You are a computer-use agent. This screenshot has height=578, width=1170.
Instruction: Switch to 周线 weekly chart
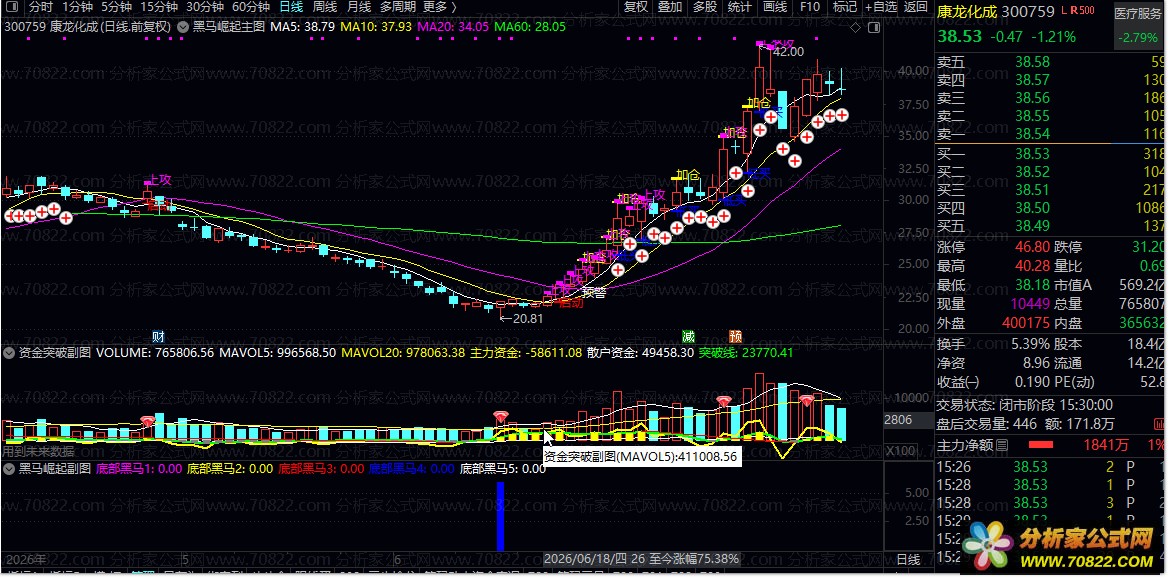tap(325, 7)
